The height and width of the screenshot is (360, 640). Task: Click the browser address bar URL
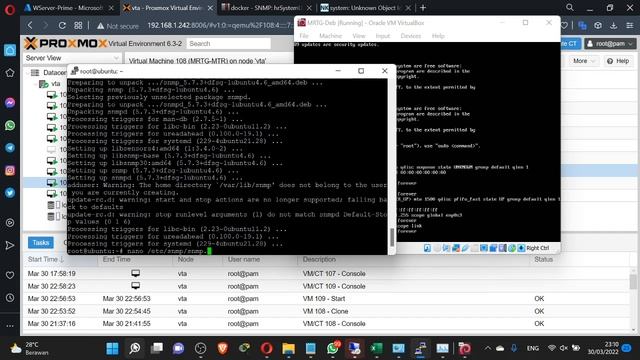tap(220, 25)
